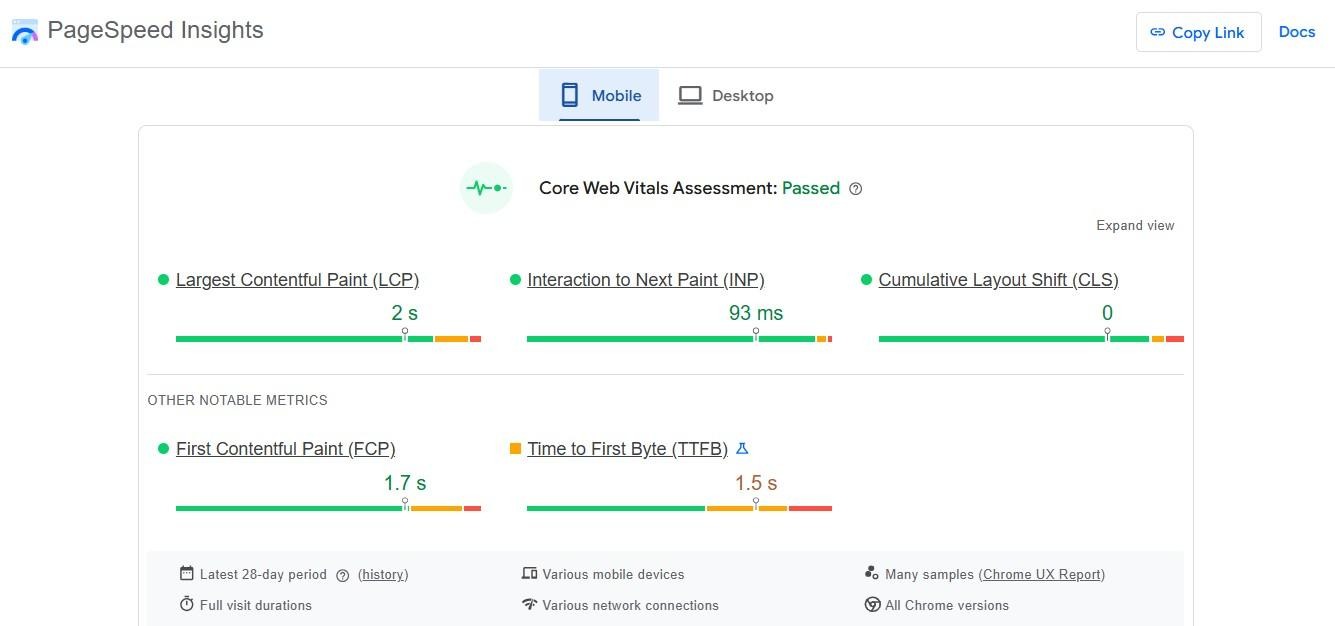1335x626 pixels.
Task: Click the calendar icon by Latest 28-day period
Action: 186,573
